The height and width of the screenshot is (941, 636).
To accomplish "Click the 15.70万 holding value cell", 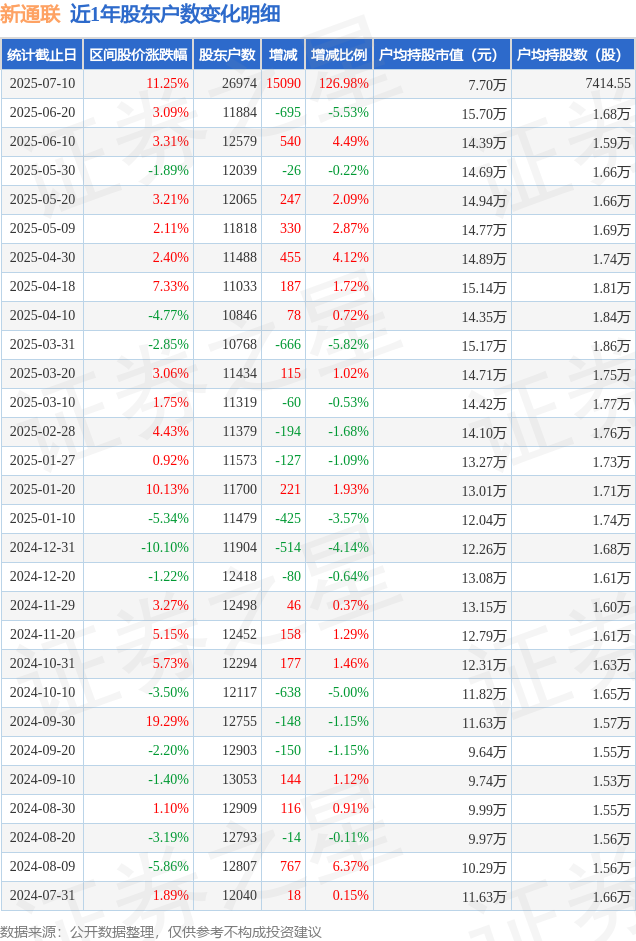I will [484, 113].
